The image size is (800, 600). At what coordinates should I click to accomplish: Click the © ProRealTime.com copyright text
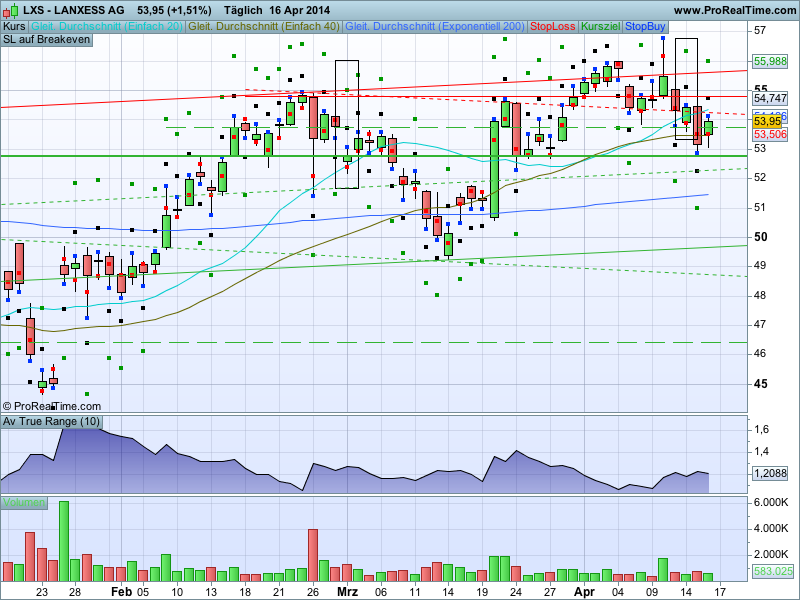click(52, 406)
